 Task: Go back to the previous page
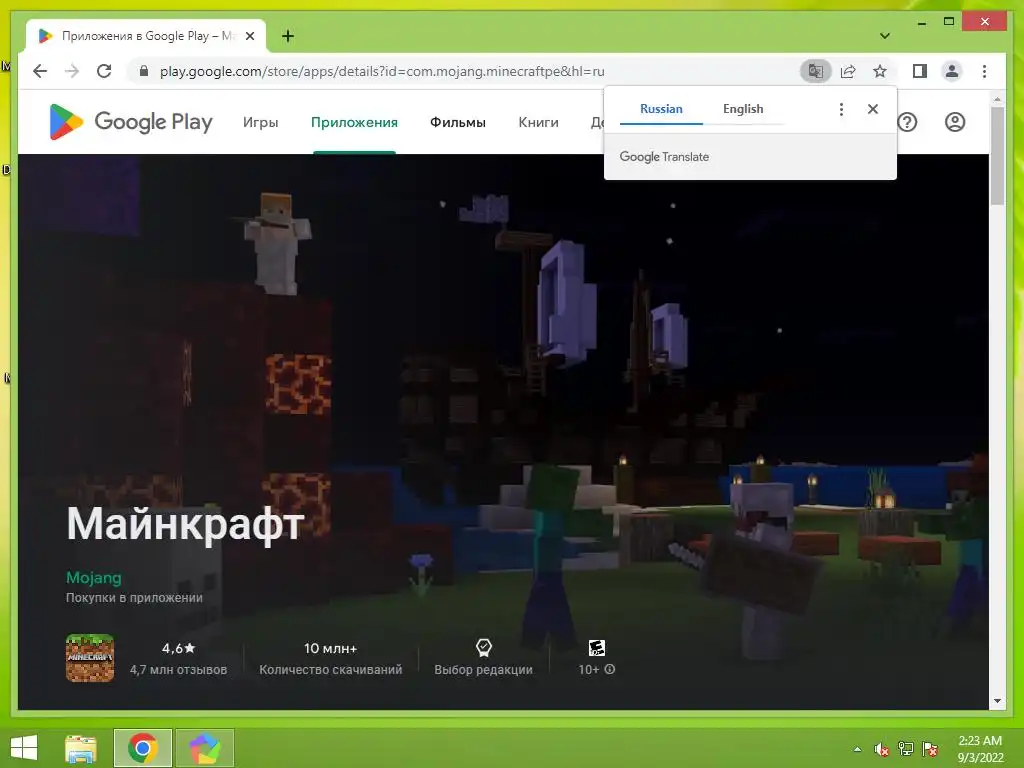[40, 71]
